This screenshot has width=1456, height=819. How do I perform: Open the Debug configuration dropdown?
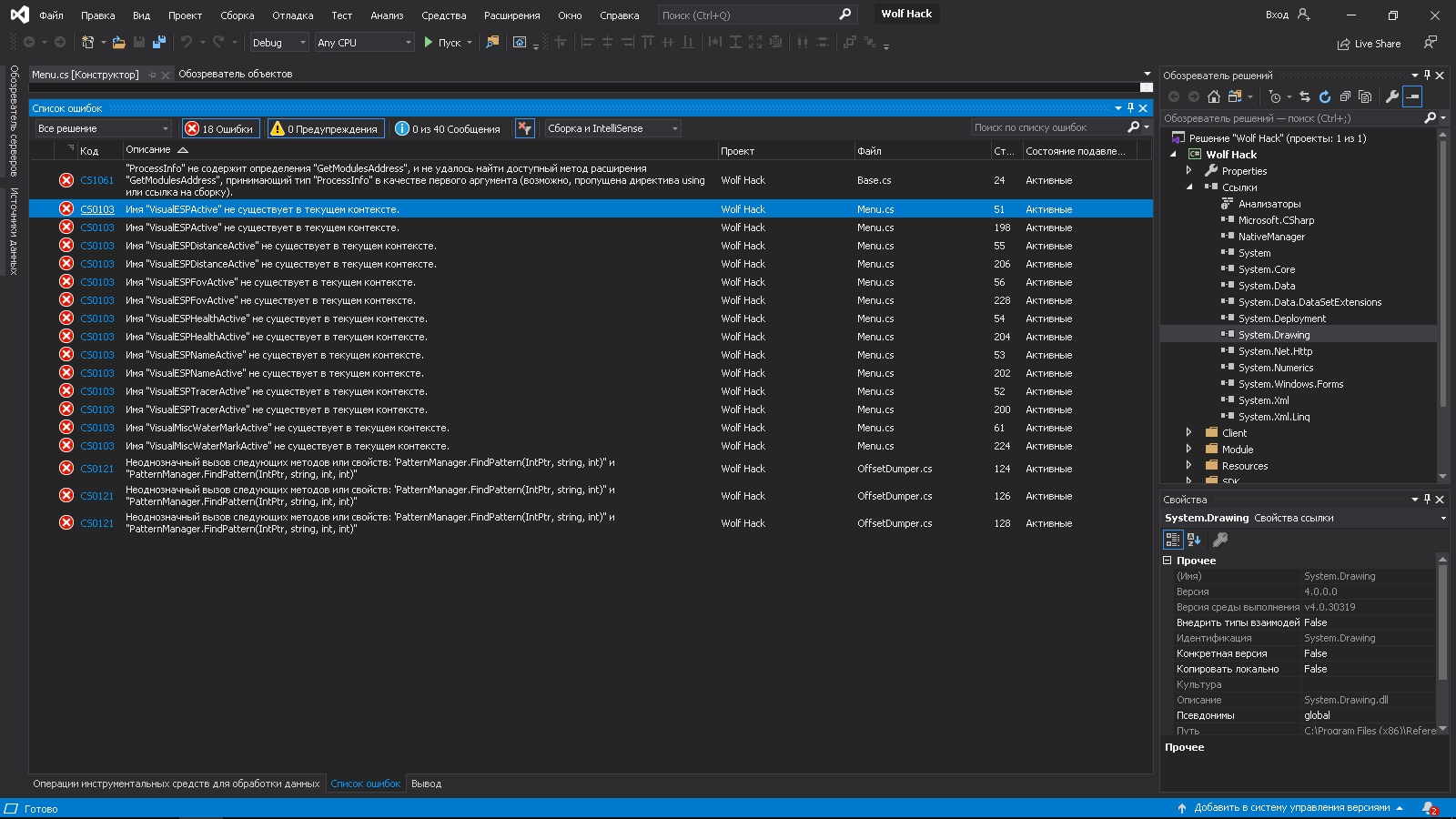278,43
